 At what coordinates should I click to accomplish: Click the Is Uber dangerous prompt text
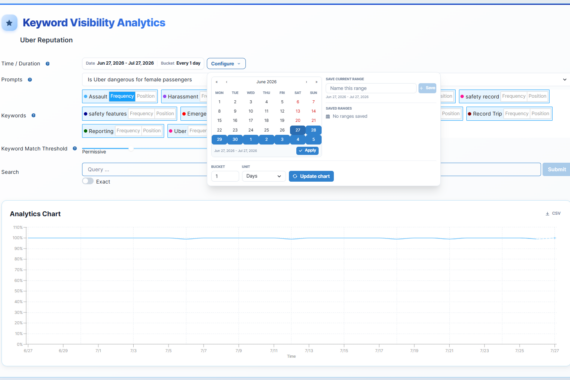point(140,80)
